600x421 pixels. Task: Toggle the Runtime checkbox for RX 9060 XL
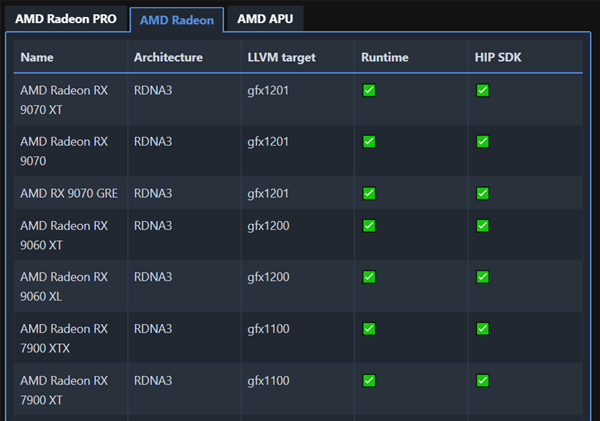[369, 277]
